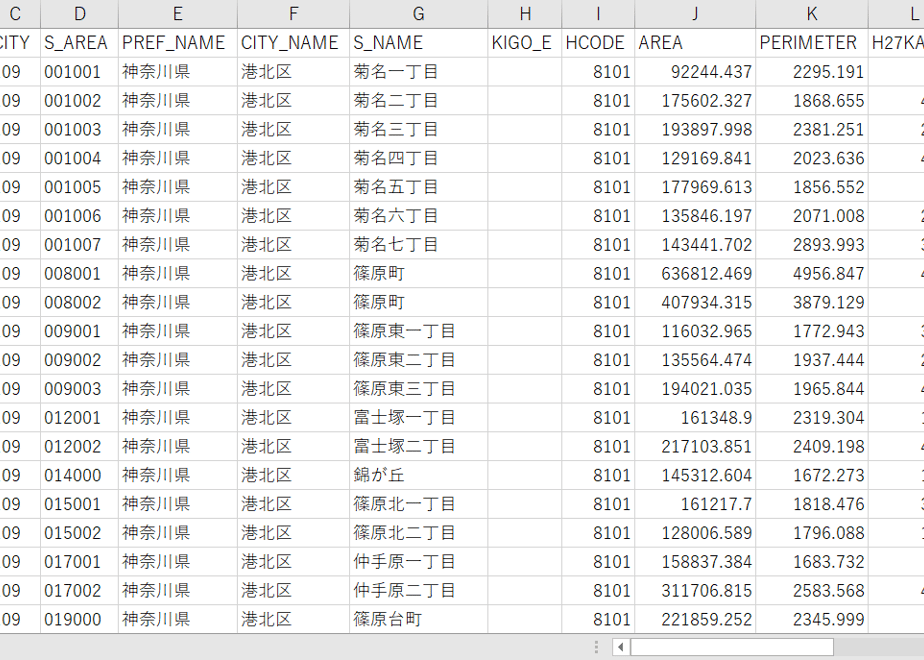Click AREA value 92244.437
This screenshot has width=924, height=660.
pos(695,72)
